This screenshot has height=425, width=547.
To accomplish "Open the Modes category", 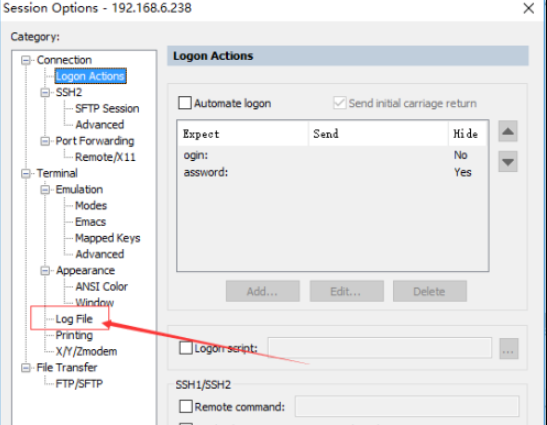I will coord(91,206).
